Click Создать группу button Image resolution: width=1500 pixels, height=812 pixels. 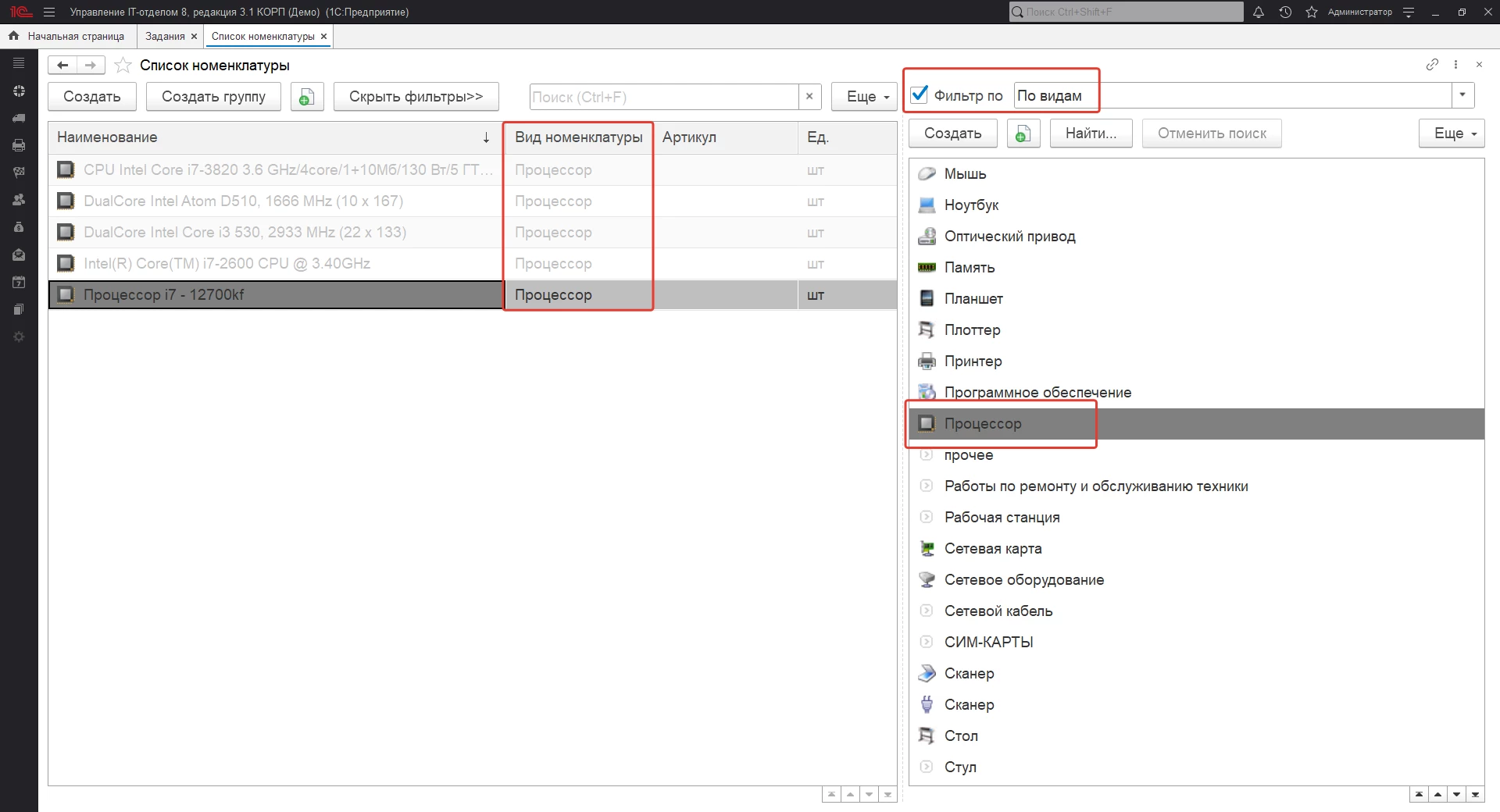tap(213, 97)
